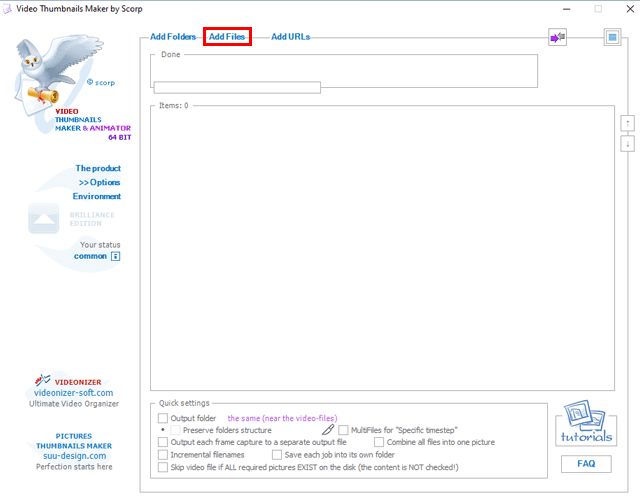Click the output folder path 'the same' link
The width and height of the screenshot is (640, 500).
click(x=282, y=418)
